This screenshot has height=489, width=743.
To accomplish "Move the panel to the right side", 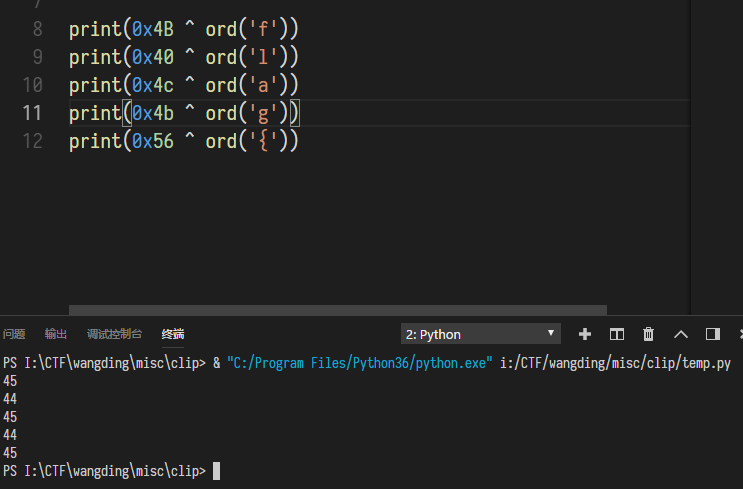I will (x=713, y=334).
